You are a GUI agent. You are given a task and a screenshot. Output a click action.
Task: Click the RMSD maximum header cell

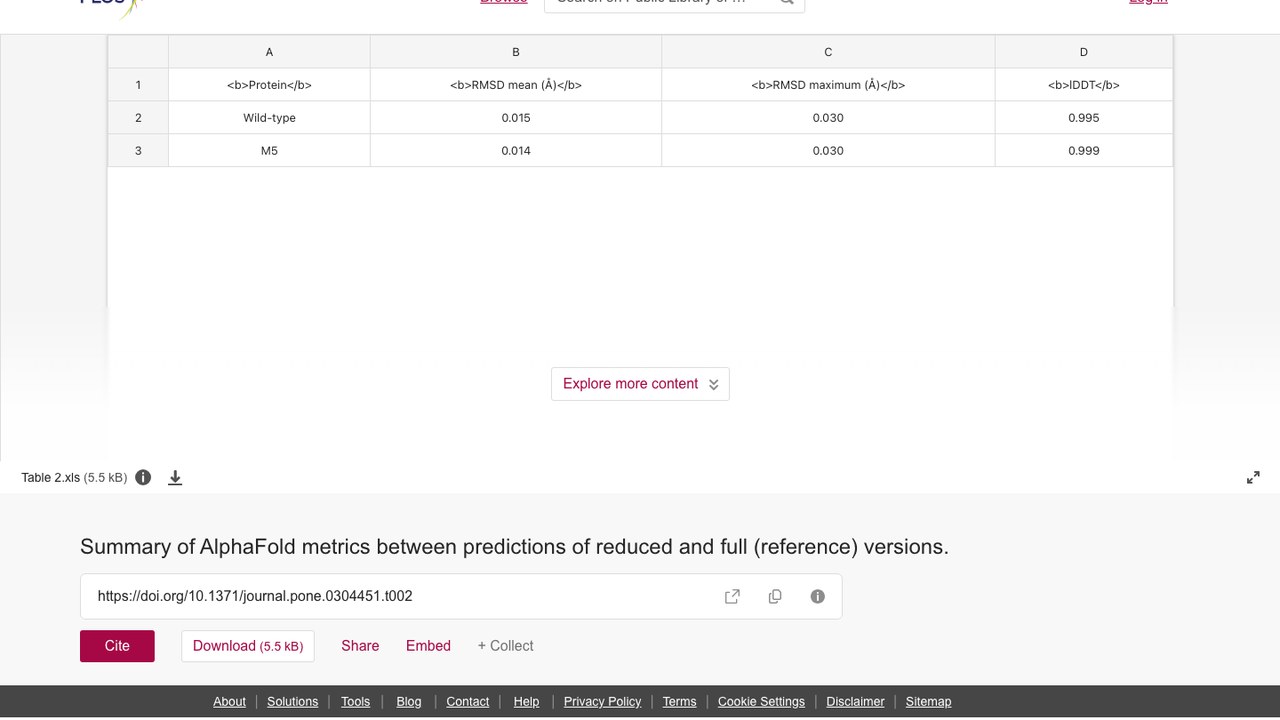point(828,85)
